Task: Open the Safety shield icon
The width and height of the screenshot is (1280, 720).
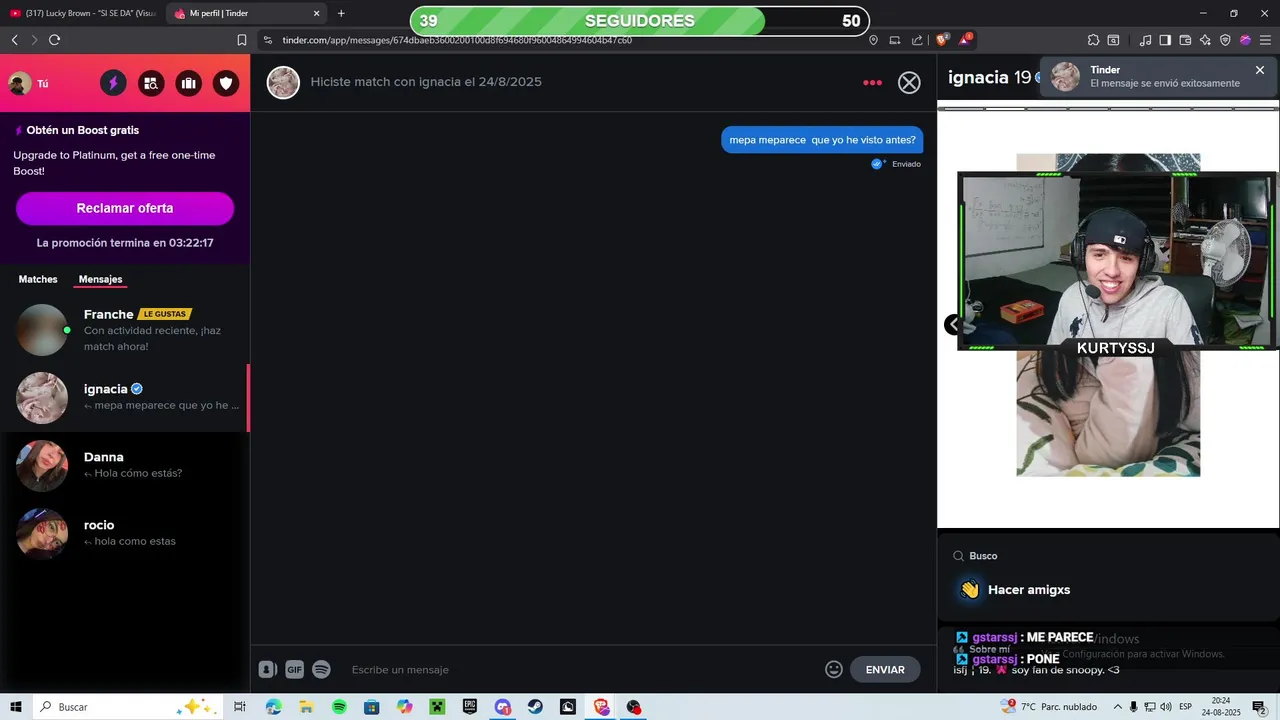Action: [x=227, y=83]
